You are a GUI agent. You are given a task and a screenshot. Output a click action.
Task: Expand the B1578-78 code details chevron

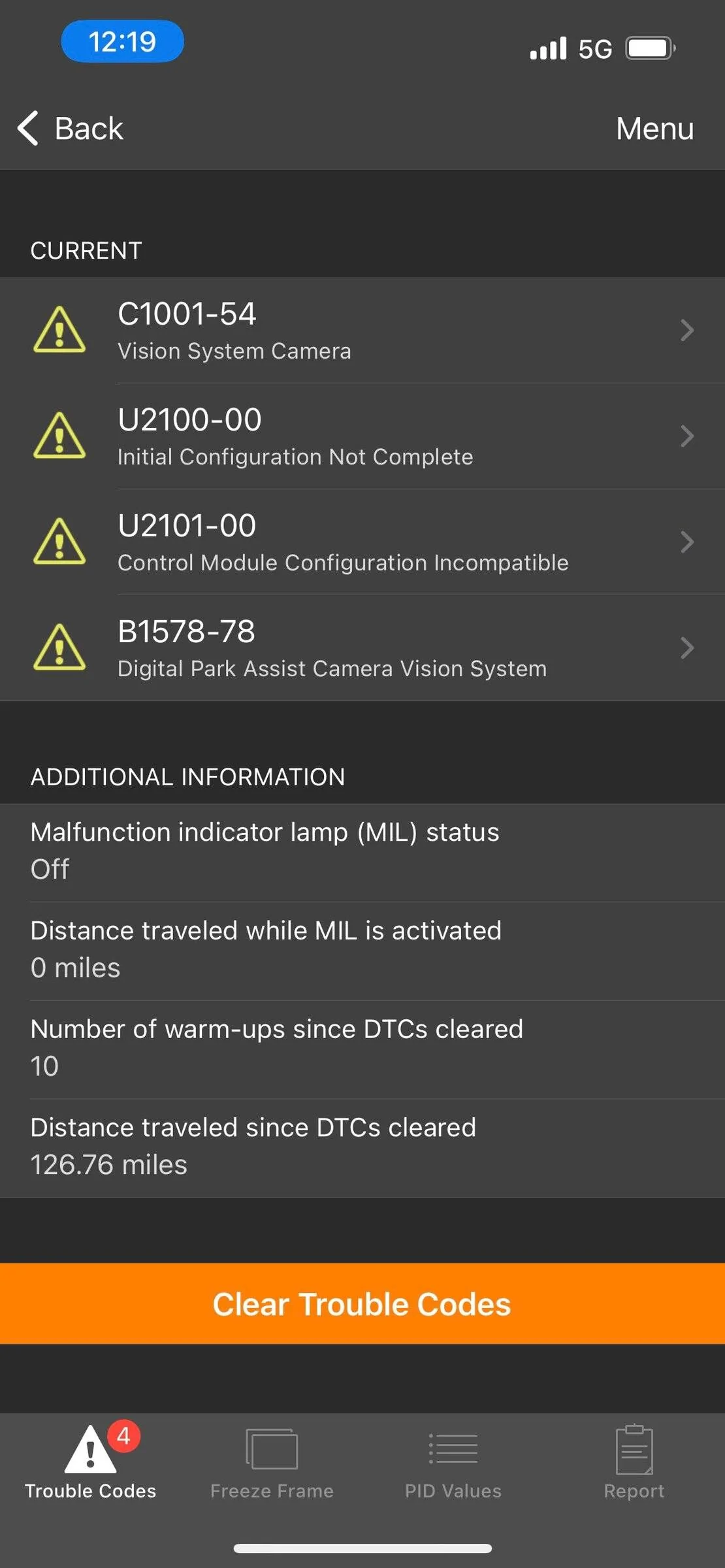click(686, 647)
